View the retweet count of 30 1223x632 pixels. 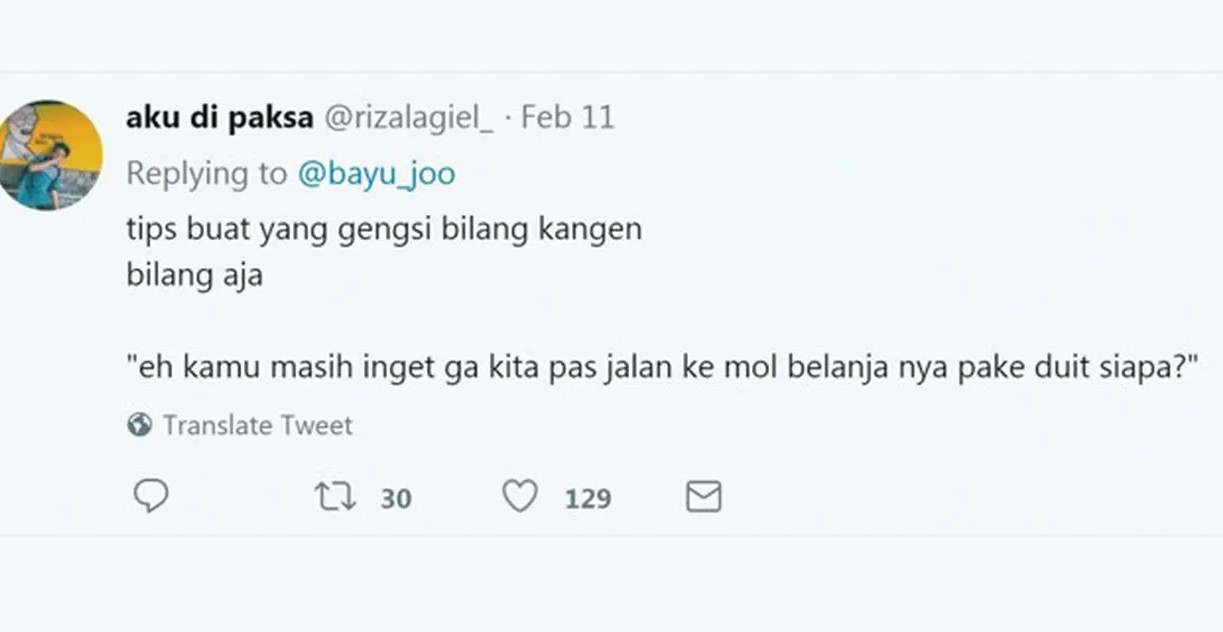(x=396, y=498)
